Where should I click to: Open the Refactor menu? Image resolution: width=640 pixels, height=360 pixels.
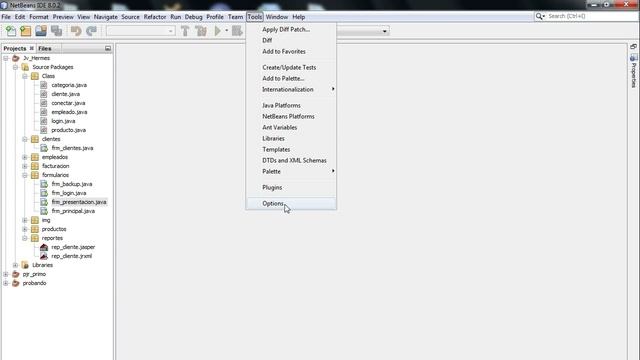(155, 17)
